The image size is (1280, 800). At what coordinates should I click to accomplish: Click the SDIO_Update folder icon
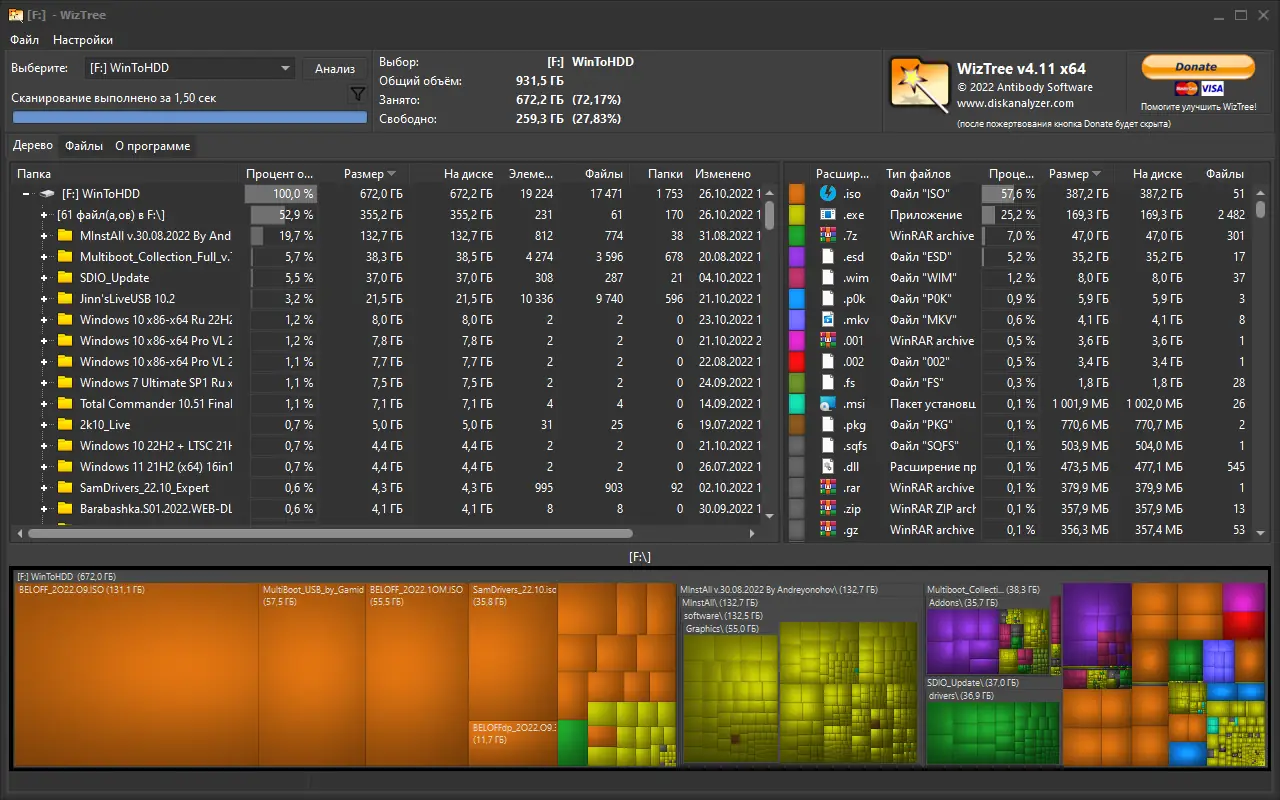65,278
